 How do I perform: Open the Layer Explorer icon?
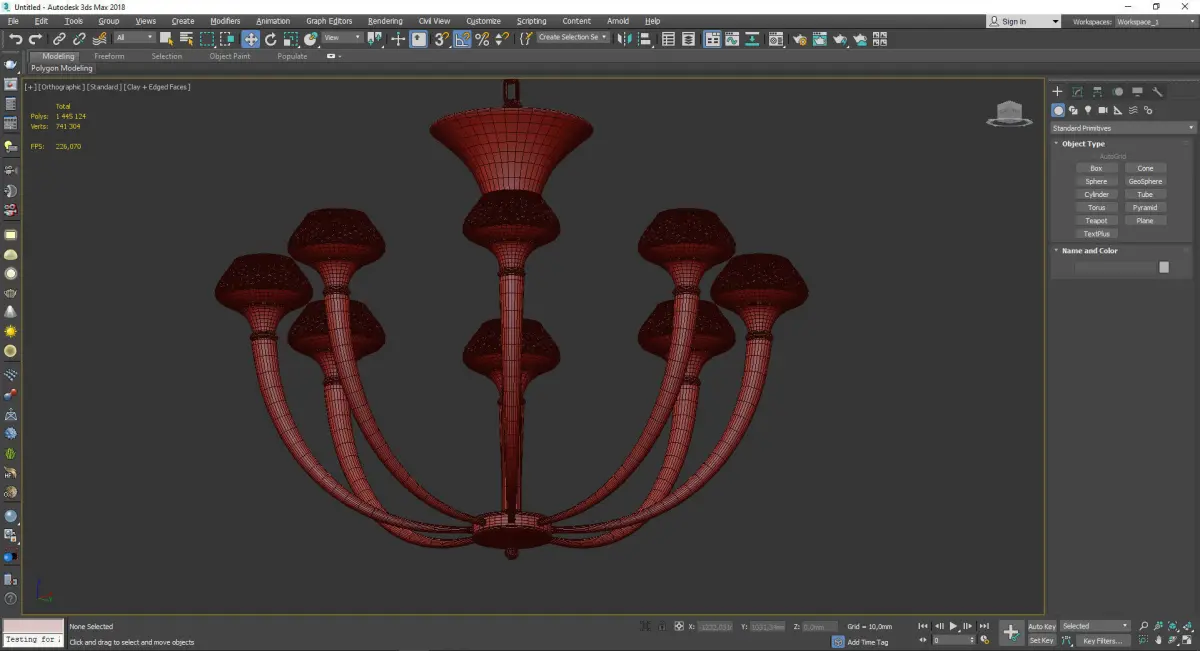(688, 39)
